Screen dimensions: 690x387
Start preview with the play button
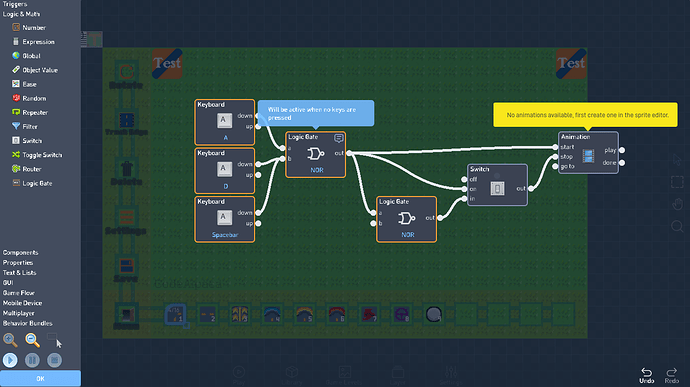pos(10,360)
